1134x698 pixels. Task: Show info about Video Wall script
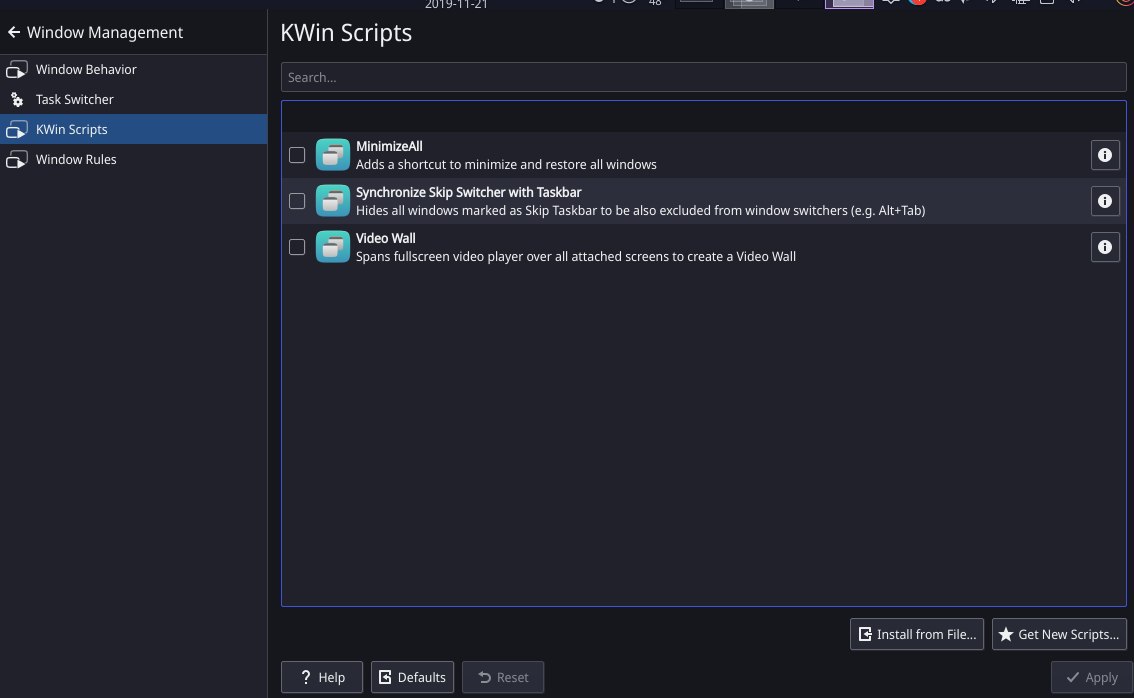click(x=1104, y=247)
